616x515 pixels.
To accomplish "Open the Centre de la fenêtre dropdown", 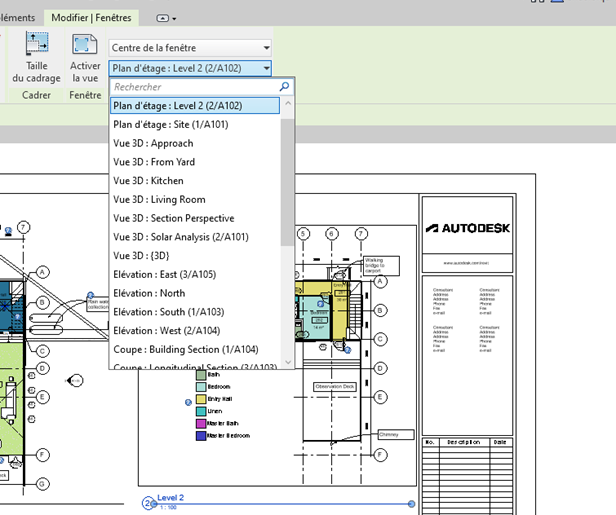I will click(265, 47).
